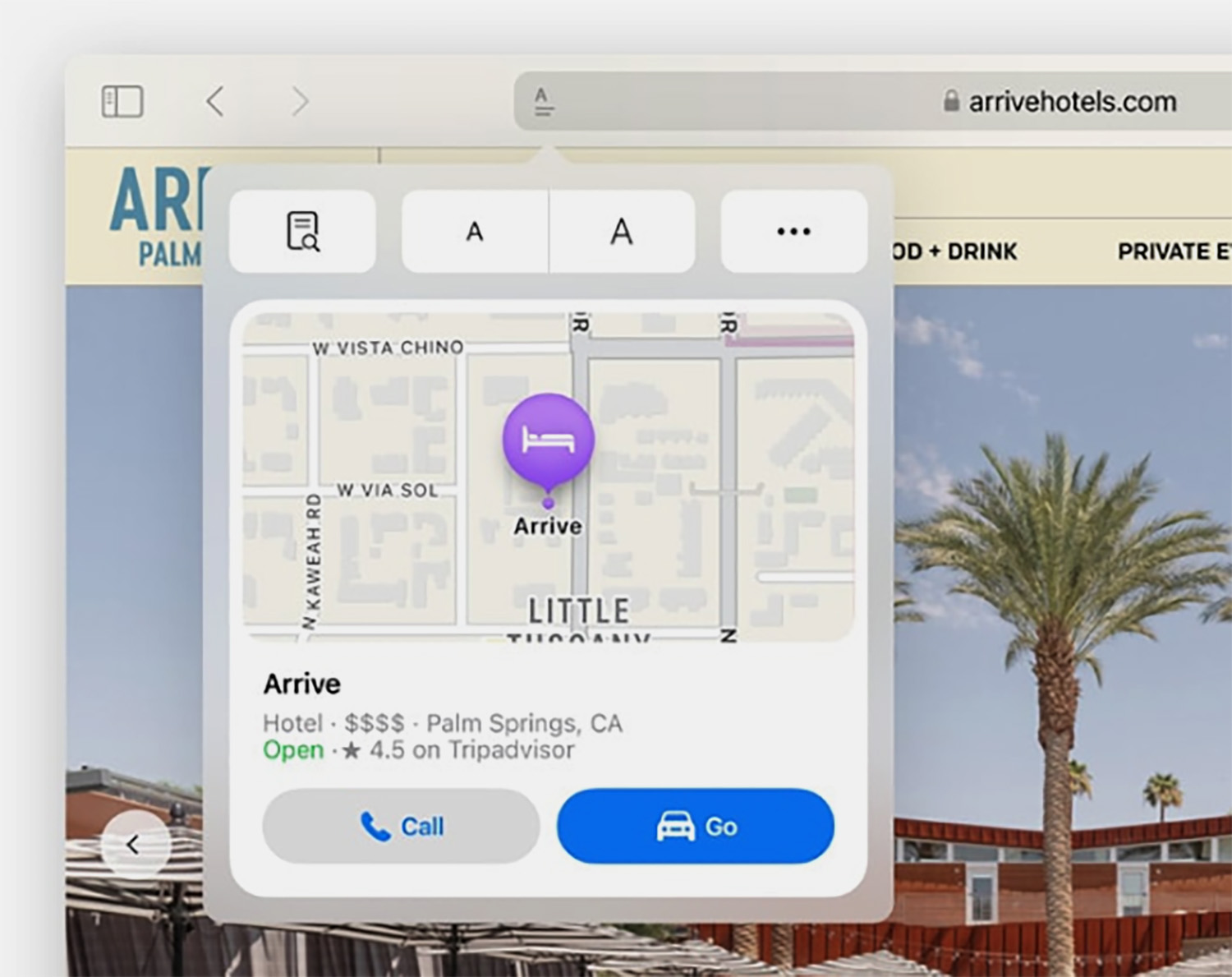Open the page menu icon in address bar
Viewport: 1232px width, 977px height.
point(543,102)
